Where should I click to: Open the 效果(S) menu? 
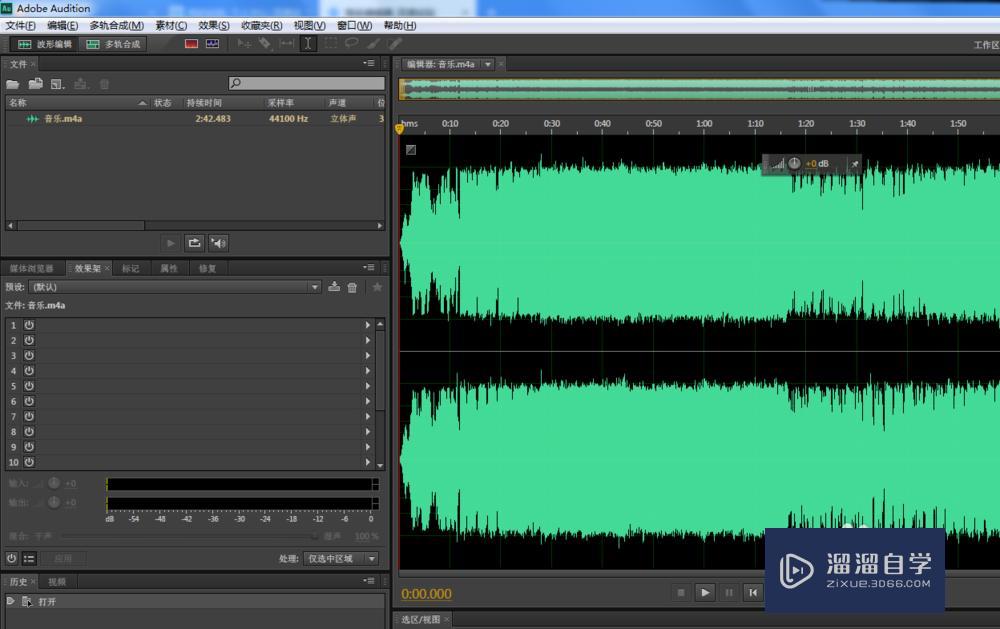(x=214, y=26)
